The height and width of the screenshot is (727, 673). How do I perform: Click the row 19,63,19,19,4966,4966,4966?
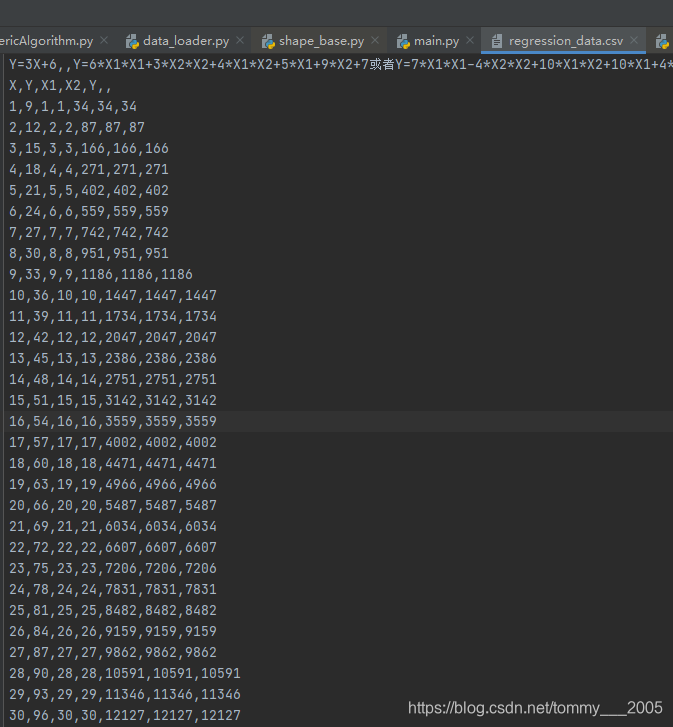[x=113, y=484]
